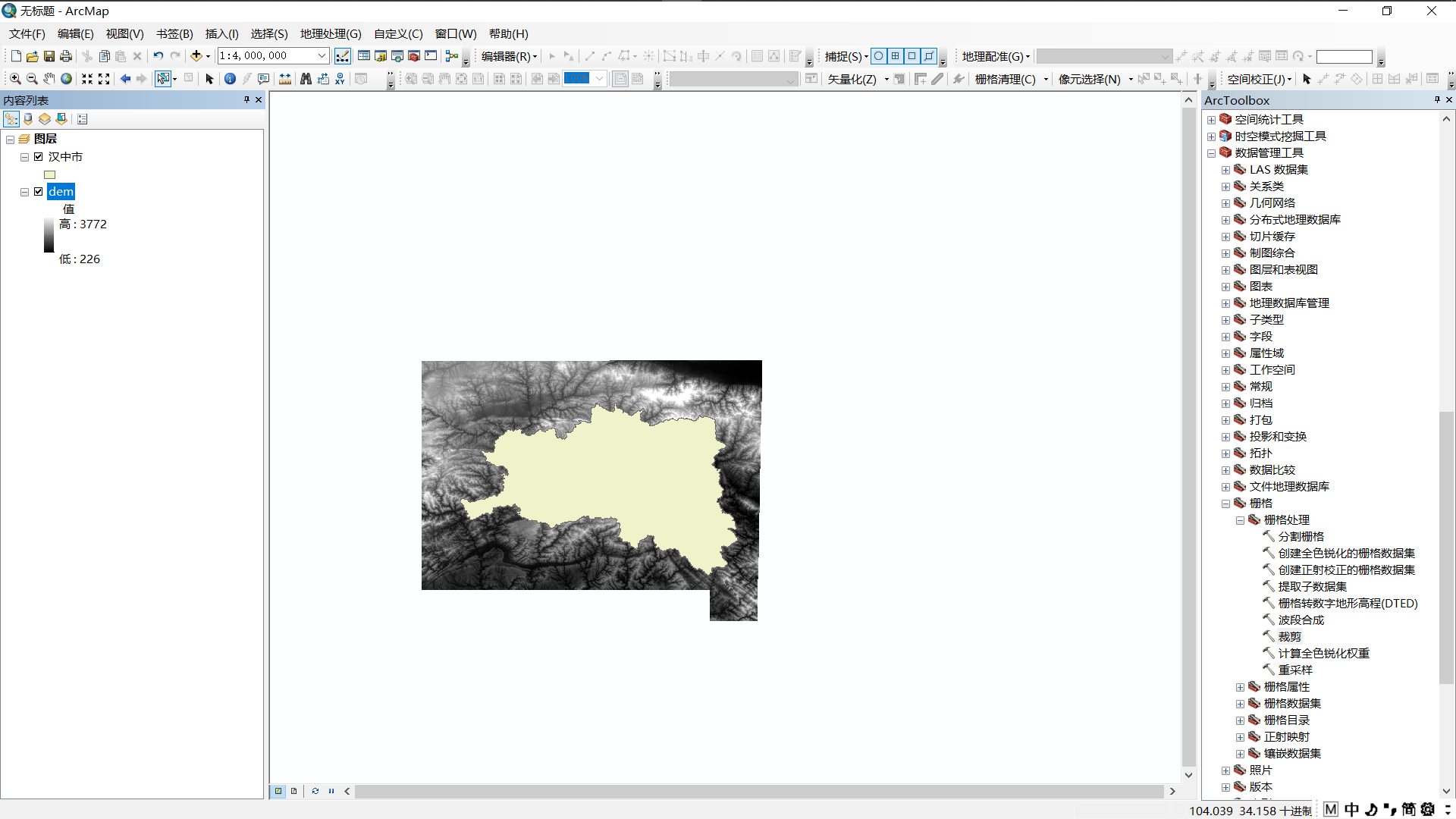The image size is (1456, 819).
Task: Click the 汉中市 layer color symbol
Action: tap(50, 174)
